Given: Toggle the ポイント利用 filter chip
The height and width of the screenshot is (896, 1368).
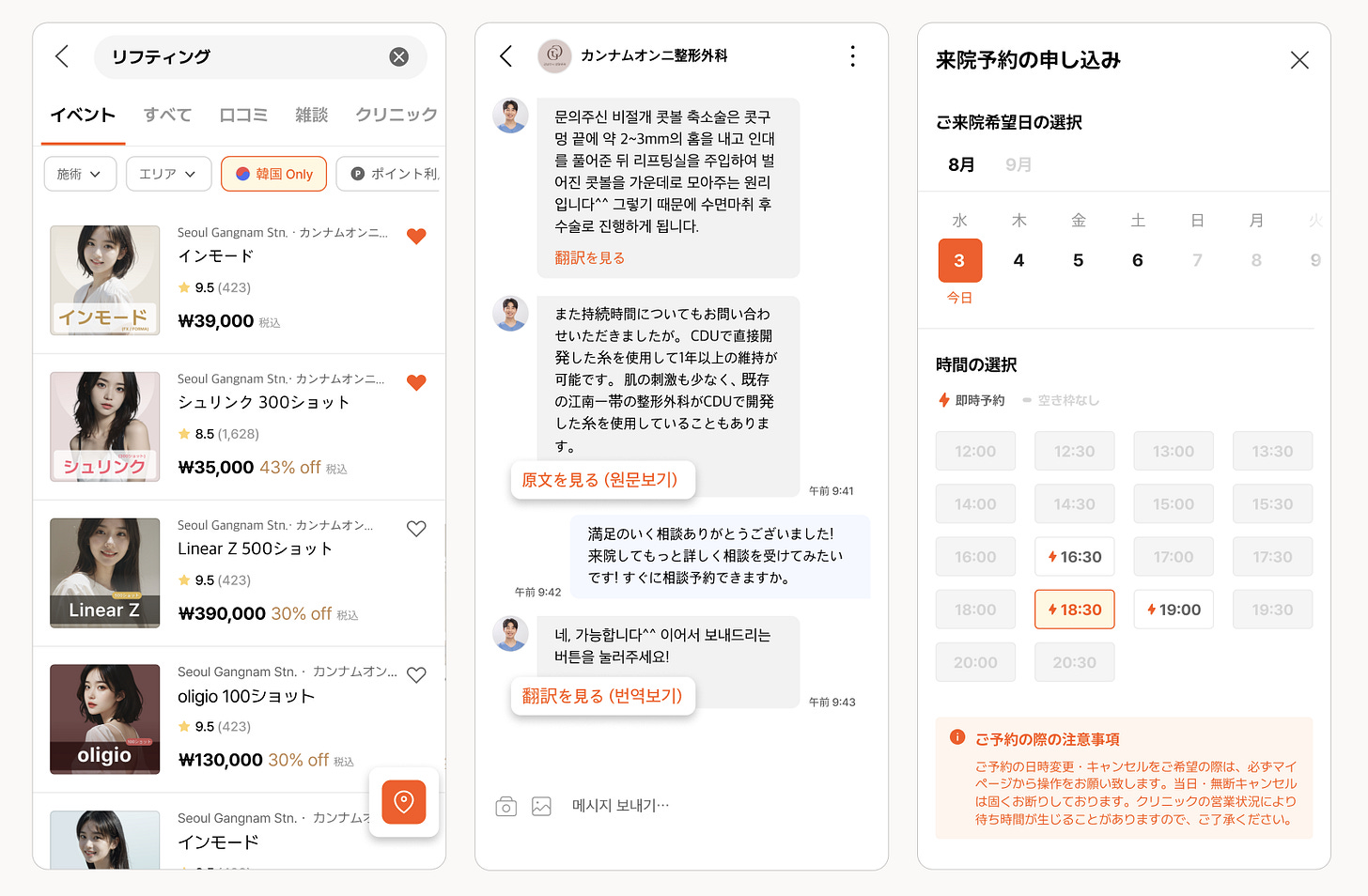Looking at the screenshot, I should (388, 174).
